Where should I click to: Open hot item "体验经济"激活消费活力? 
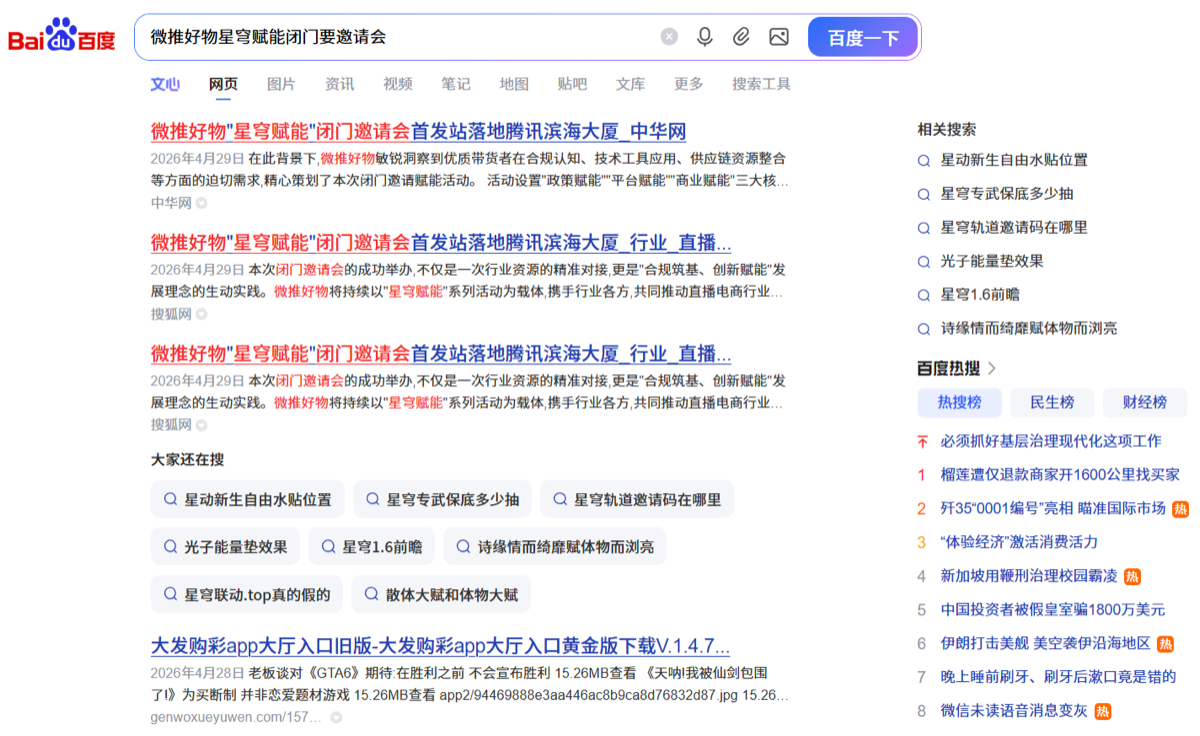pos(1019,542)
